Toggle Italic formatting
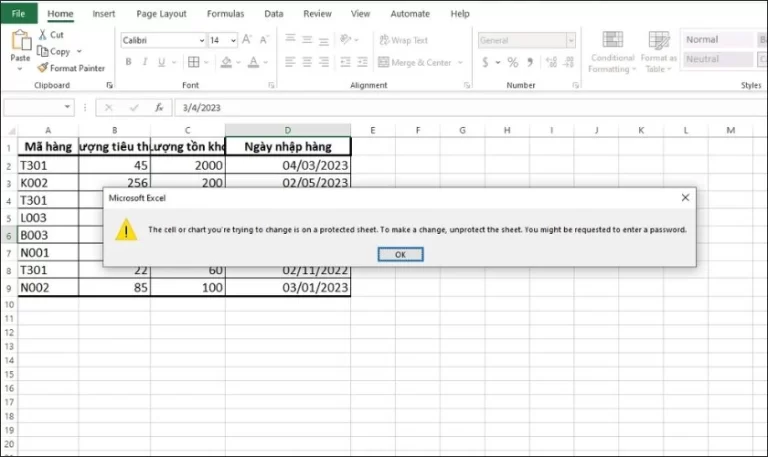The width and height of the screenshot is (768, 457). pos(145,62)
